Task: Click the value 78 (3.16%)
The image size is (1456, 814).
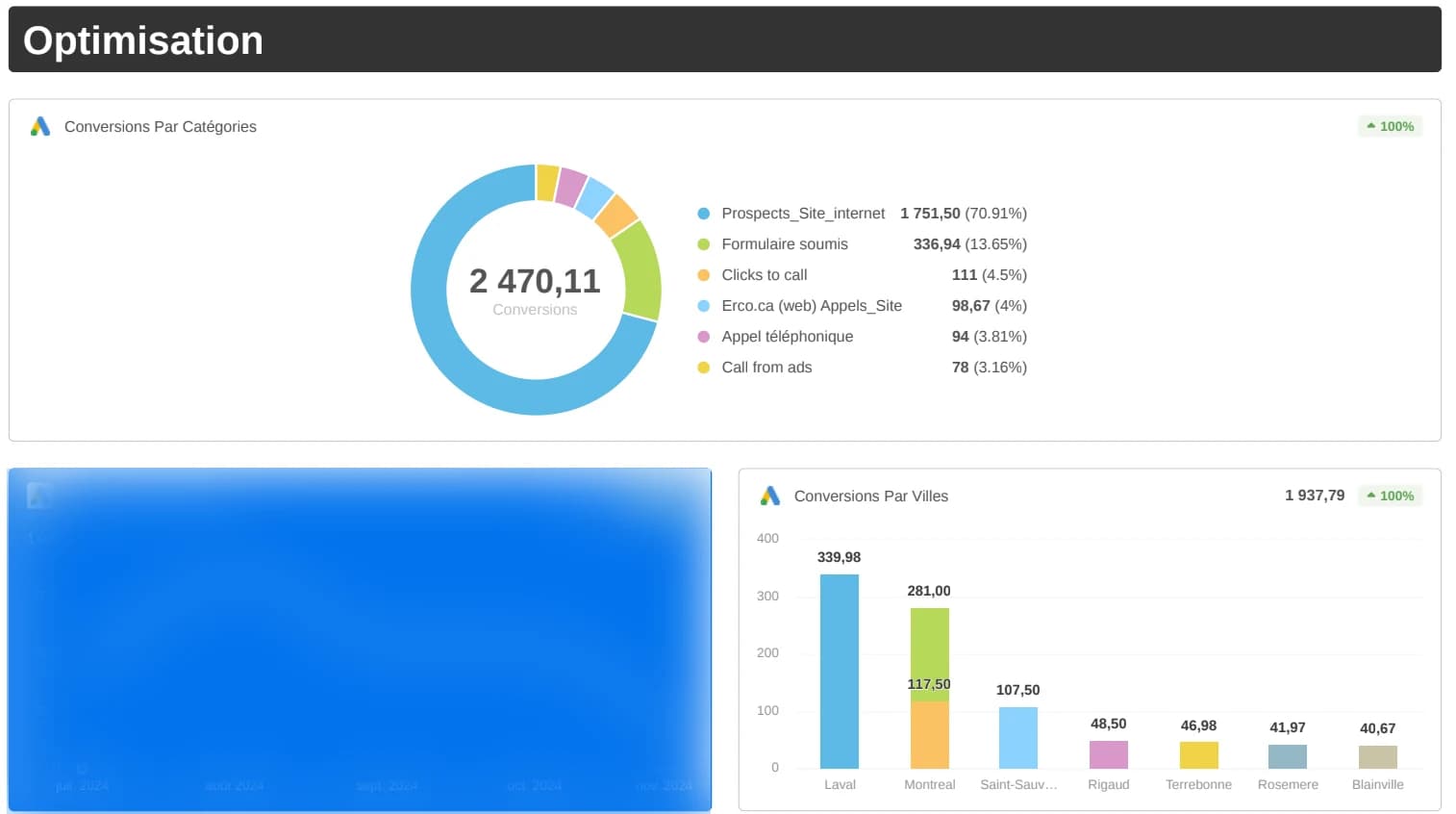Action: 990,368
